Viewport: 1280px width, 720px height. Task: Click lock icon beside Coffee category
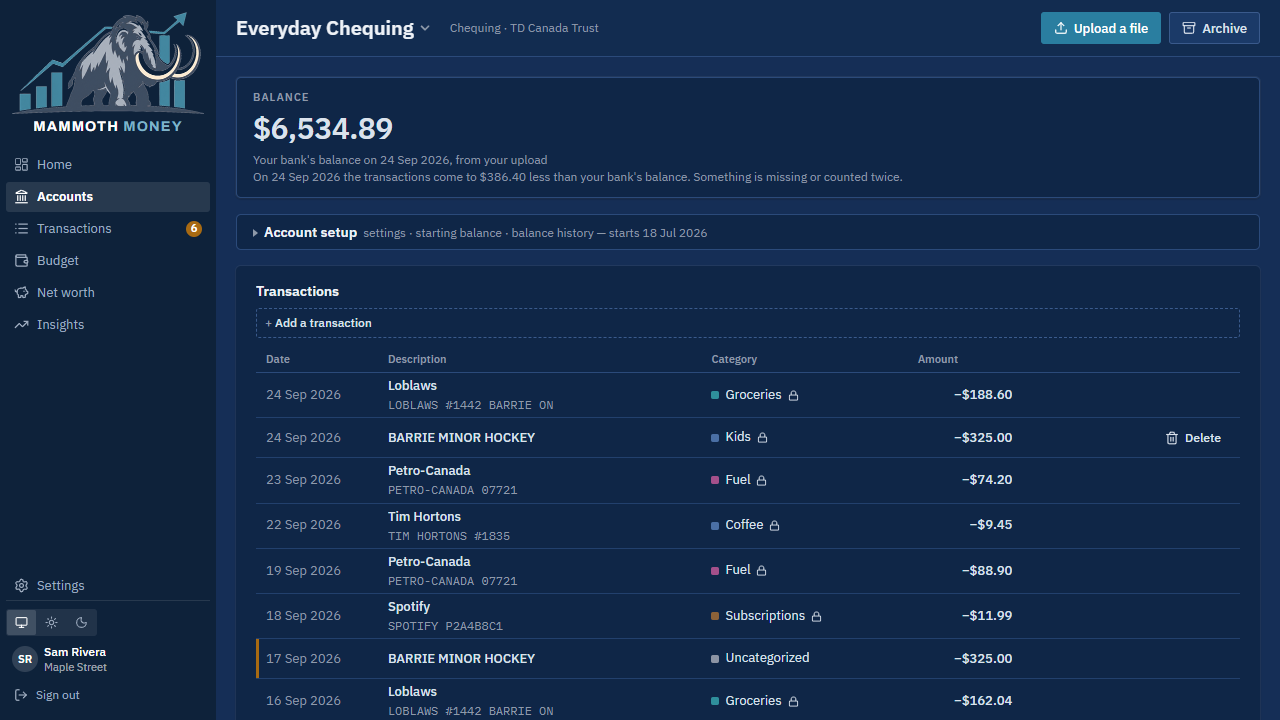click(774, 526)
